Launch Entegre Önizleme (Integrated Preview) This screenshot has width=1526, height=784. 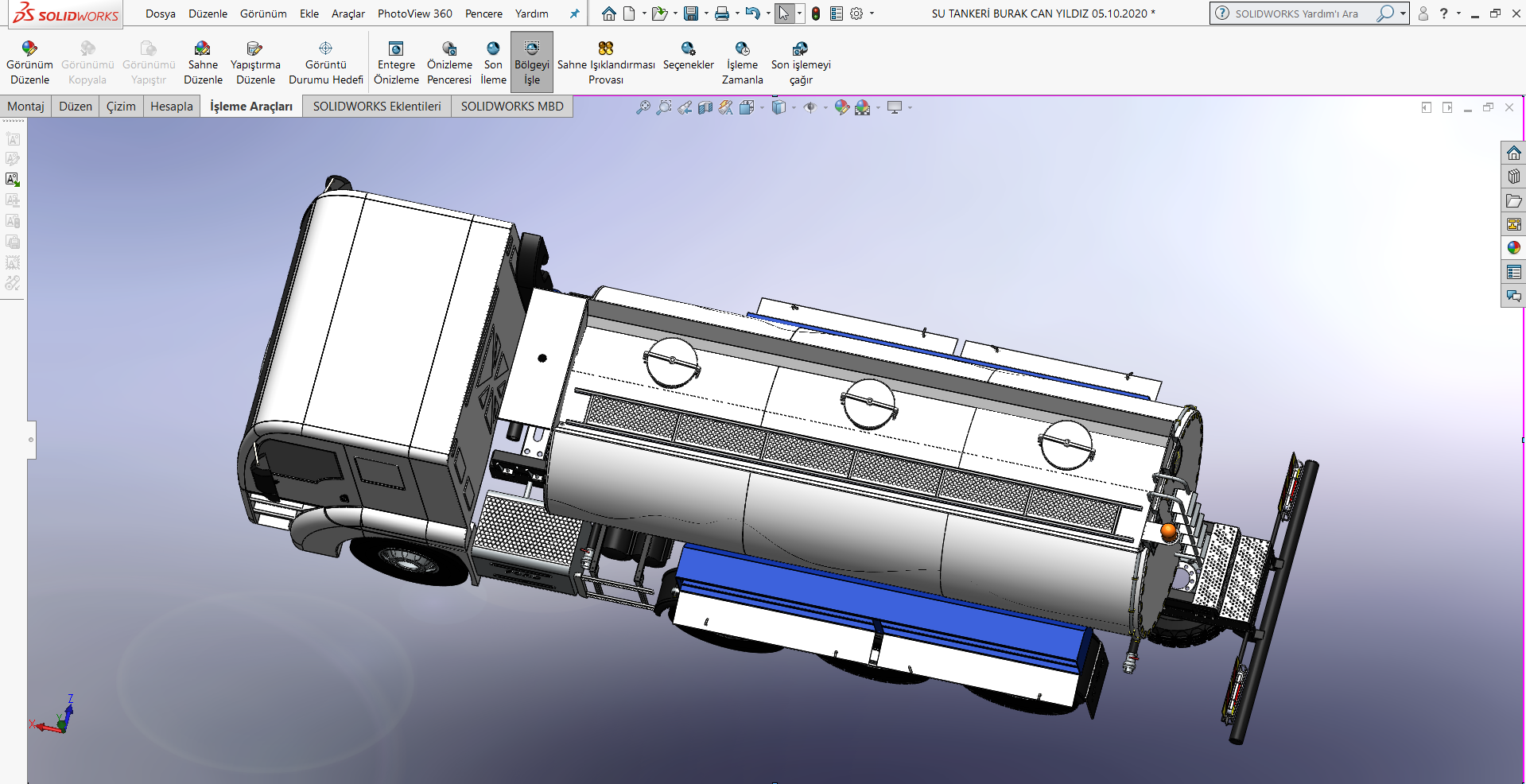396,63
